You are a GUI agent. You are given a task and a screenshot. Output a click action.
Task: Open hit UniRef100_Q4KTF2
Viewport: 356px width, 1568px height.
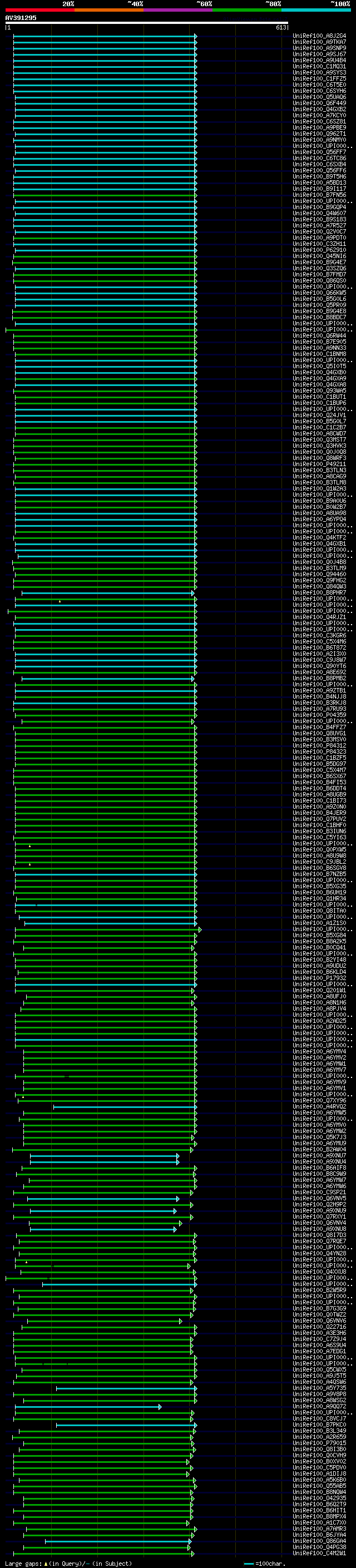(319, 537)
